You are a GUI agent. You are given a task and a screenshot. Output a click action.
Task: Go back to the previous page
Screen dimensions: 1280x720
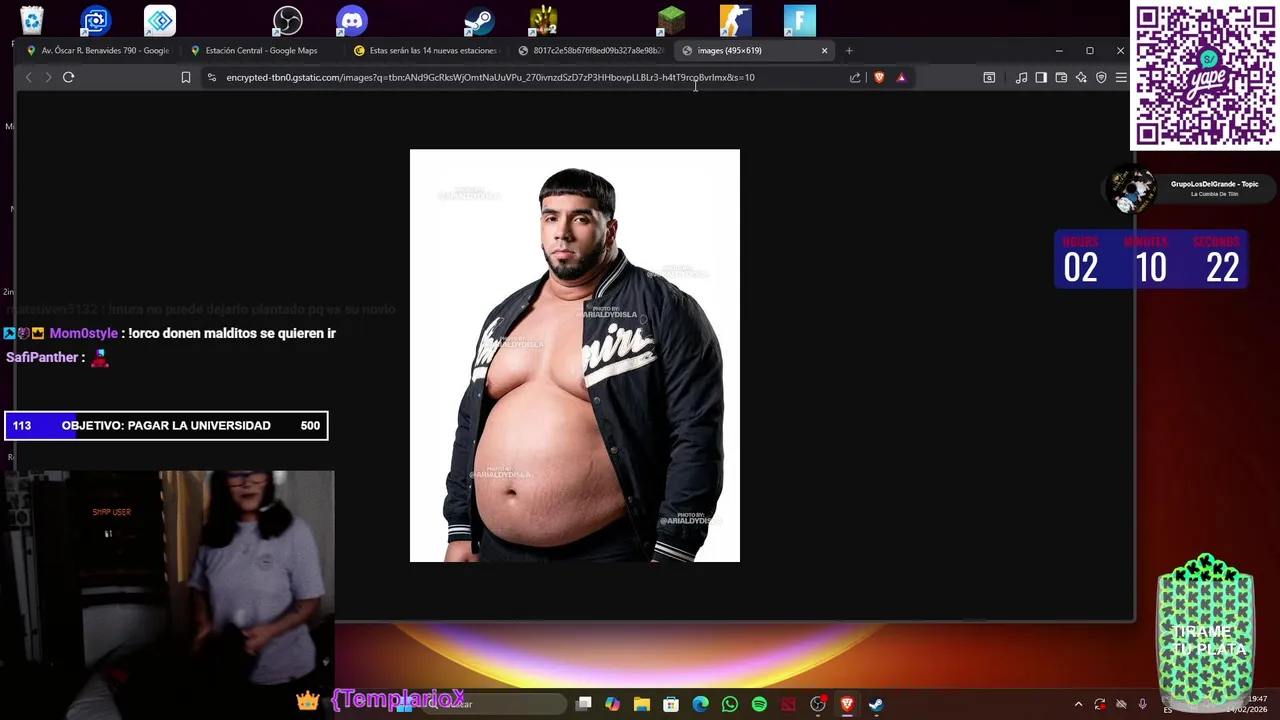[28, 77]
